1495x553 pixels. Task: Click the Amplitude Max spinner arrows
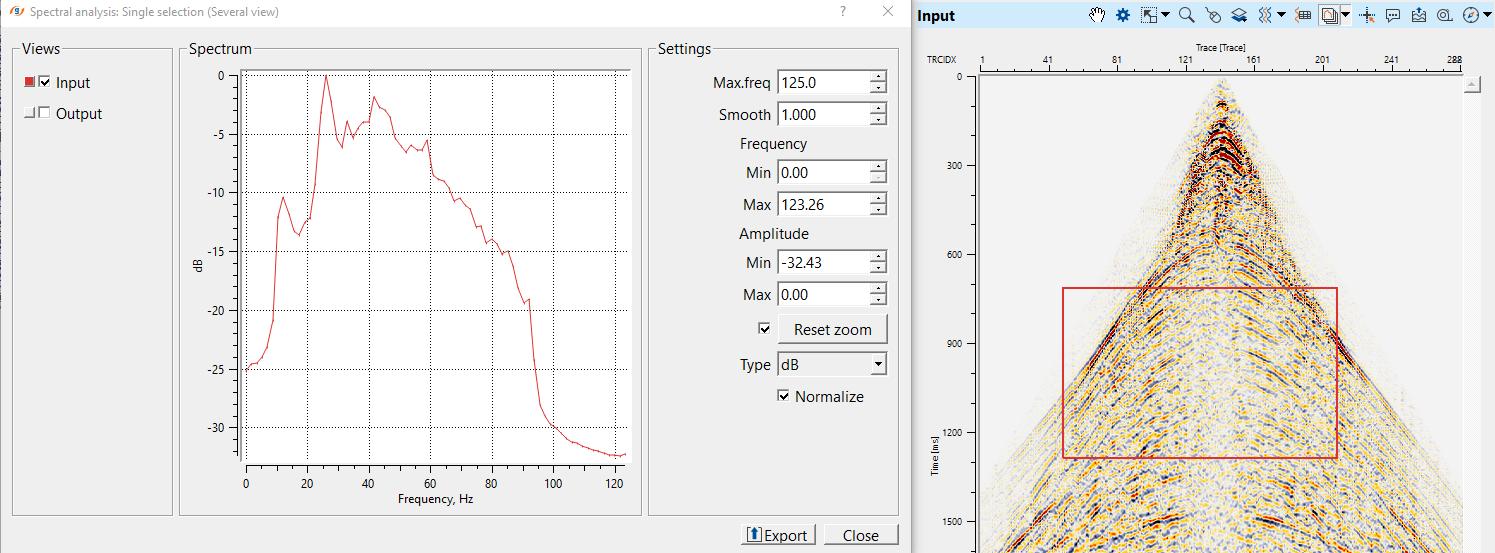[x=878, y=294]
